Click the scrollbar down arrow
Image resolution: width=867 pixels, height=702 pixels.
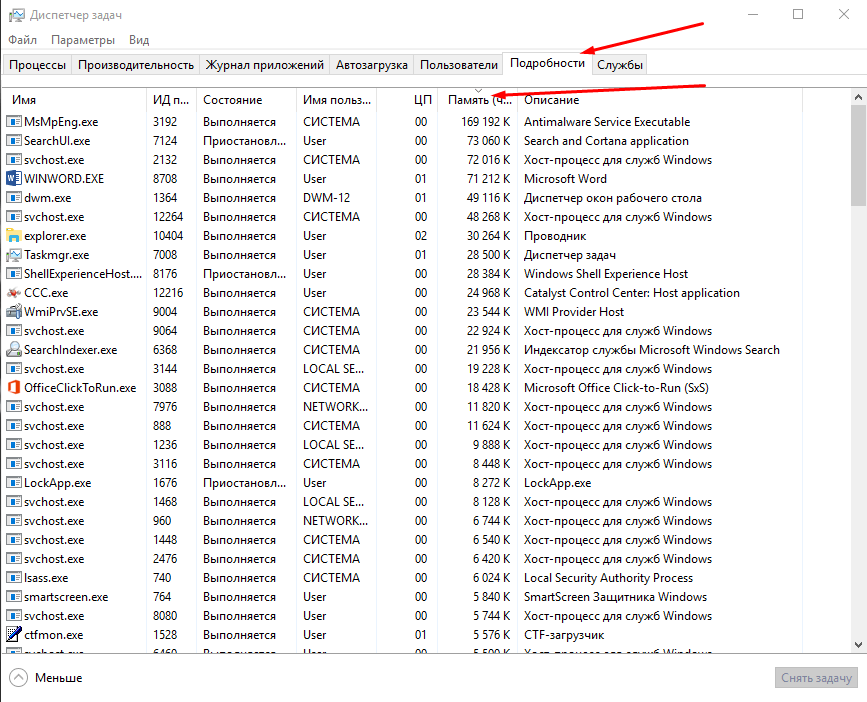pos(858,645)
